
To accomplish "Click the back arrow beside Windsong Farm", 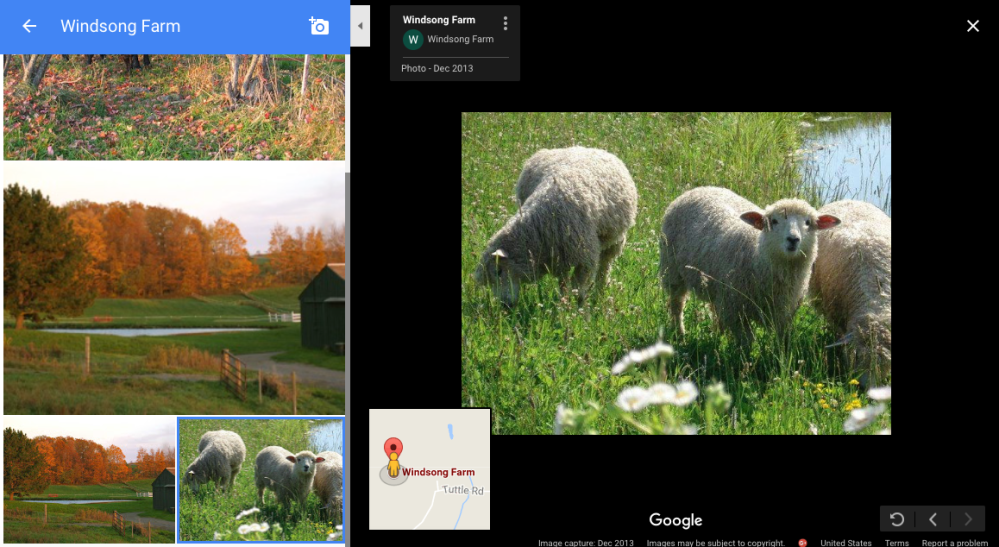I will (x=29, y=26).
